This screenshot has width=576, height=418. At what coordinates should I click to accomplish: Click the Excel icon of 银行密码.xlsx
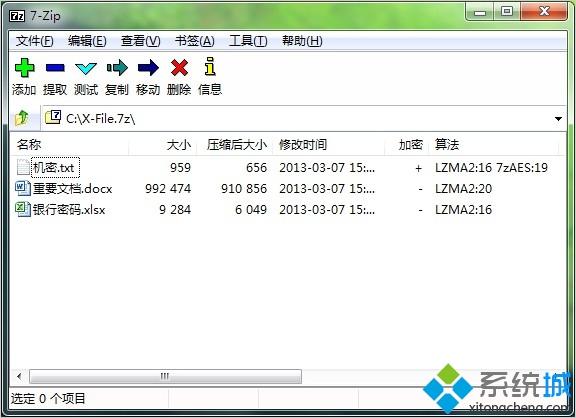[23, 209]
